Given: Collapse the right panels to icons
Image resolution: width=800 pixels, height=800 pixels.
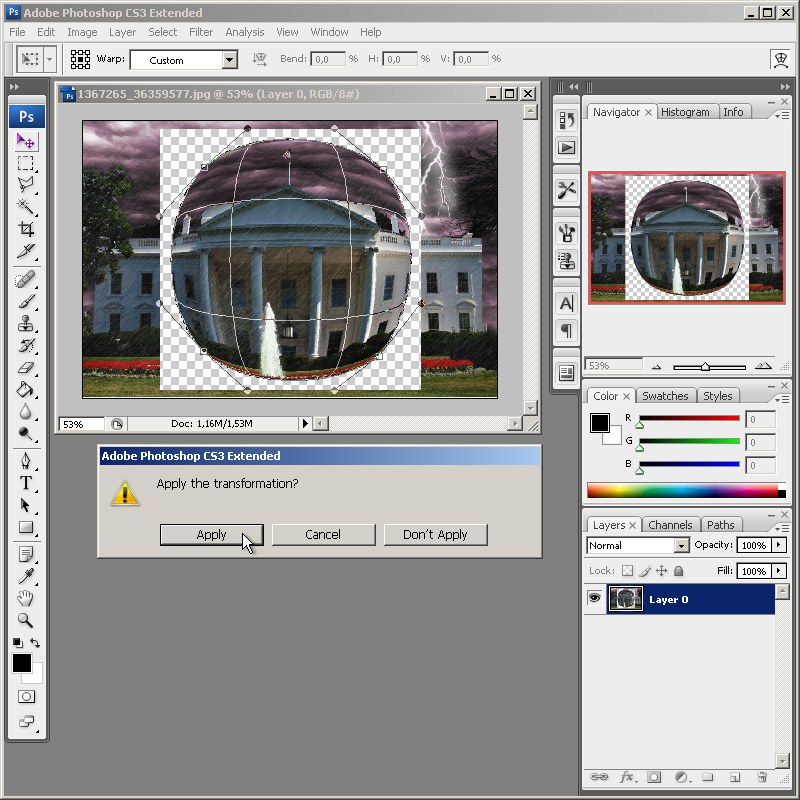Looking at the screenshot, I should coord(784,87).
